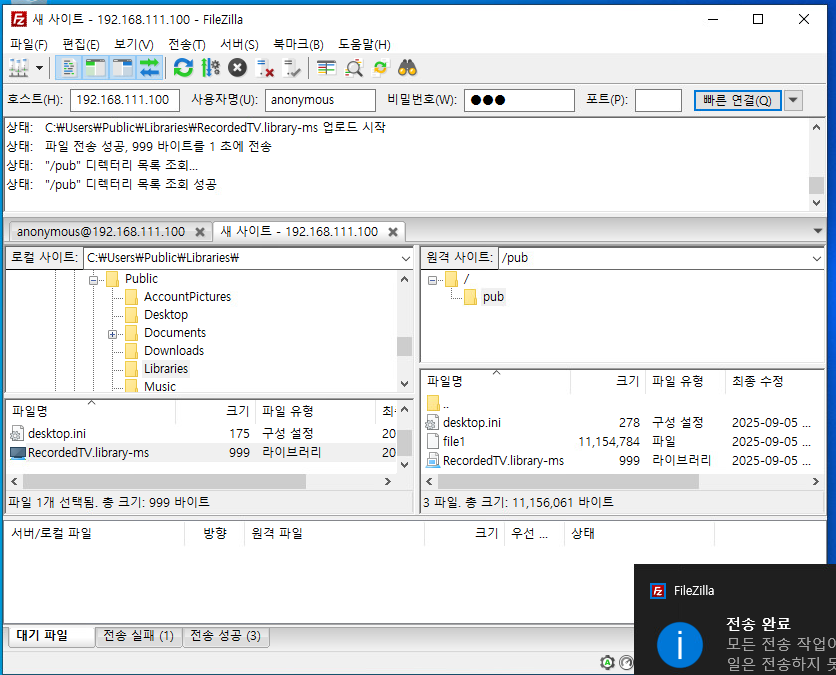Cancel the current operation

(237, 68)
